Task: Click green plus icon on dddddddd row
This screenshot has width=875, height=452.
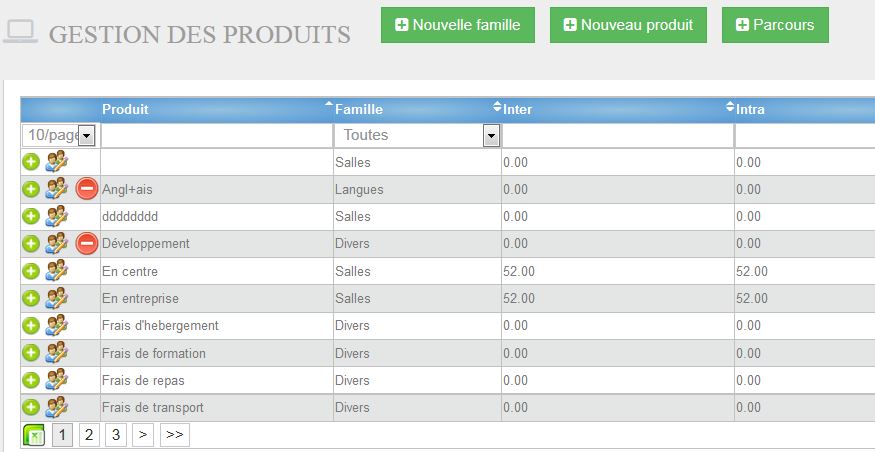Action: (x=31, y=216)
